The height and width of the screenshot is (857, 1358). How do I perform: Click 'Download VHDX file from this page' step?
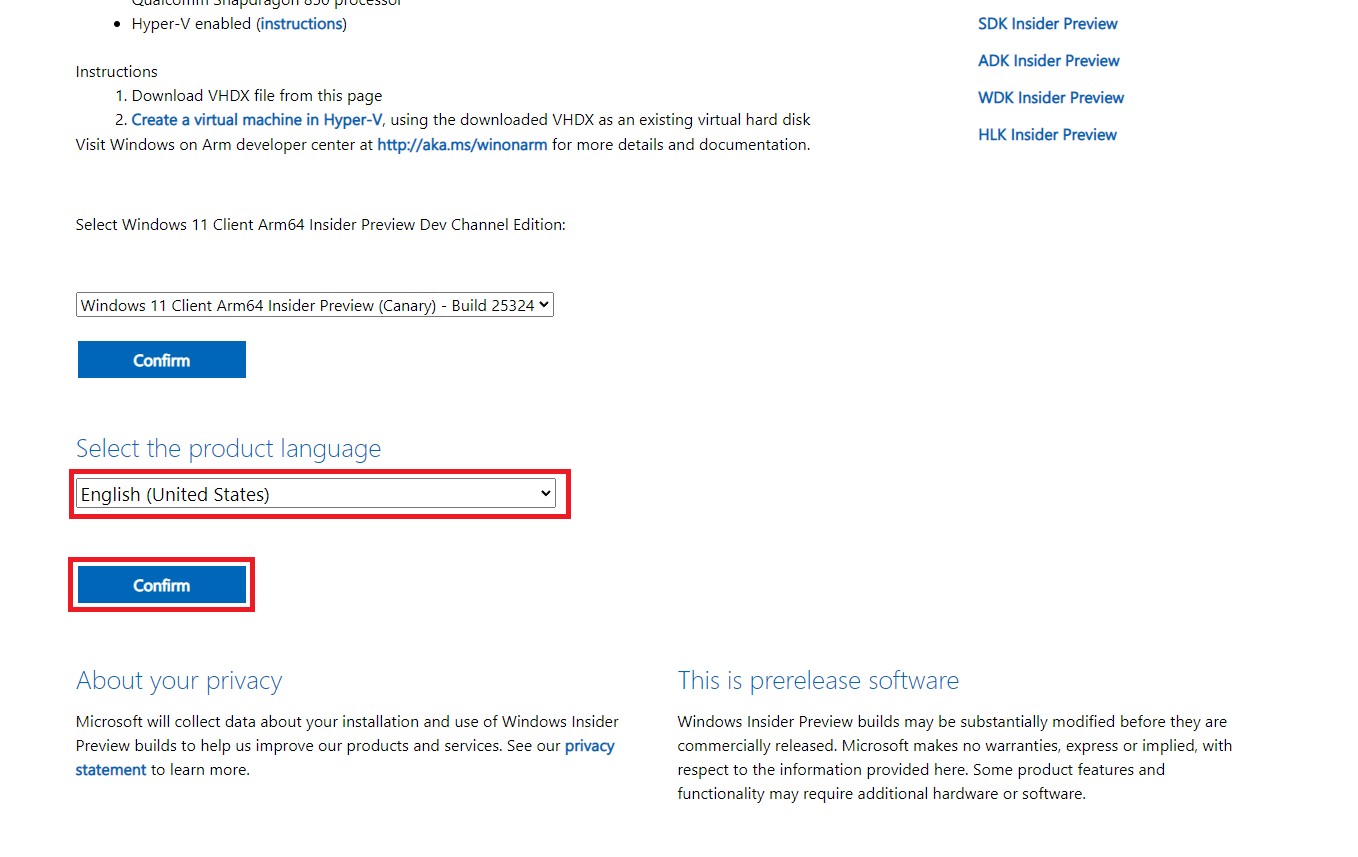click(x=257, y=95)
